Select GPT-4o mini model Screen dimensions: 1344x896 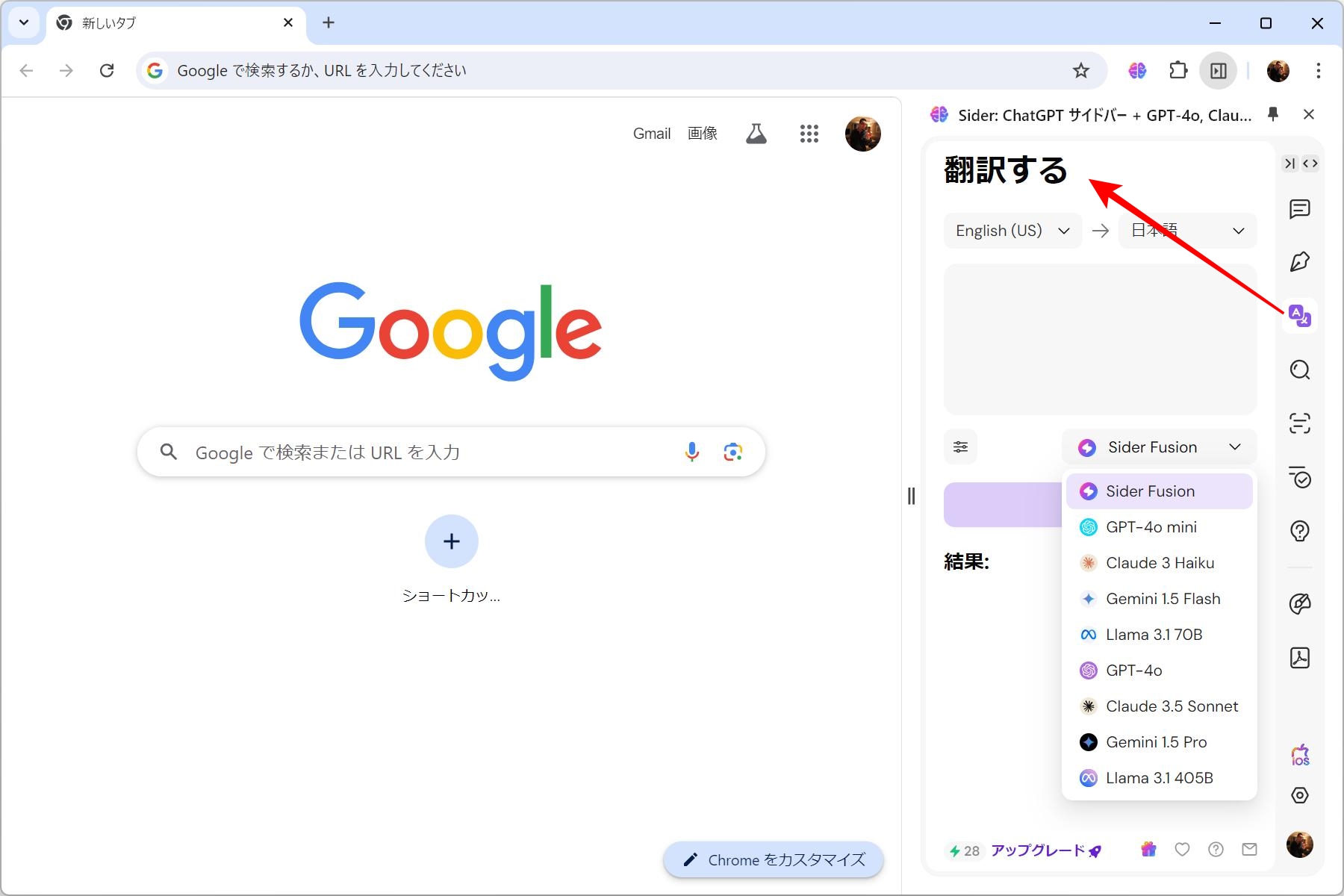pyautogui.click(x=1159, y=527)
